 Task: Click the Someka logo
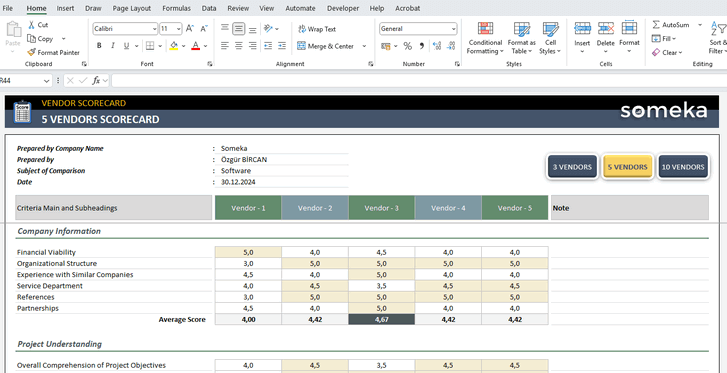click(x=663, y=111)
